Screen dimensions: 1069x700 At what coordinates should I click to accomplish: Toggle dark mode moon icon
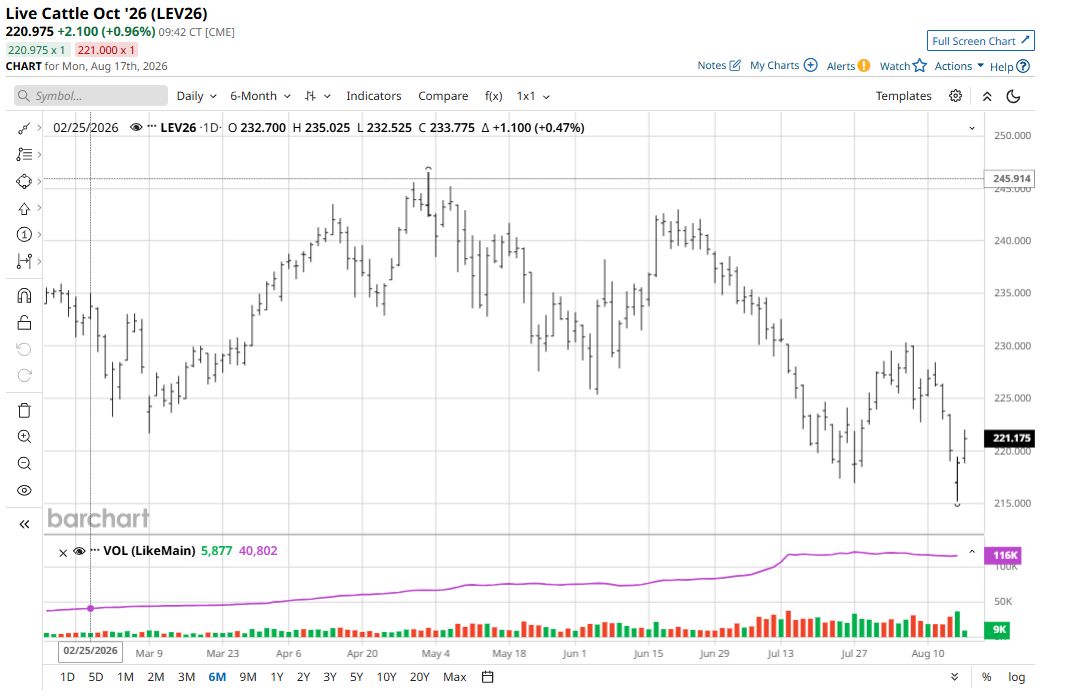click(1014, 96)
